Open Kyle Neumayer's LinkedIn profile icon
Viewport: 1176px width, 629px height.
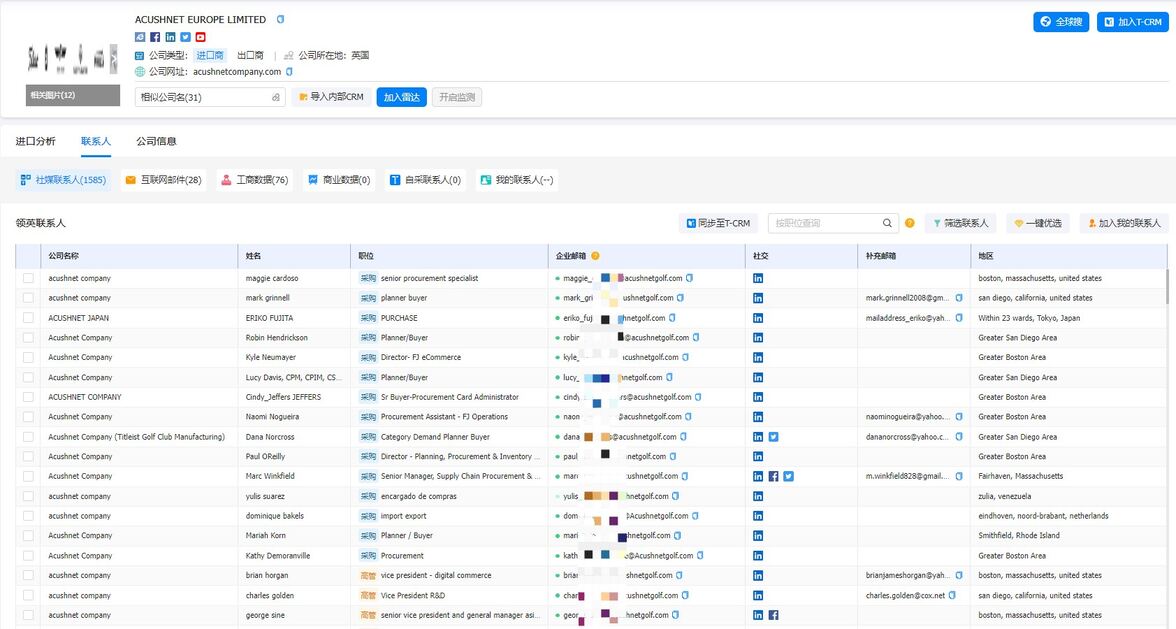pos(758,358)
